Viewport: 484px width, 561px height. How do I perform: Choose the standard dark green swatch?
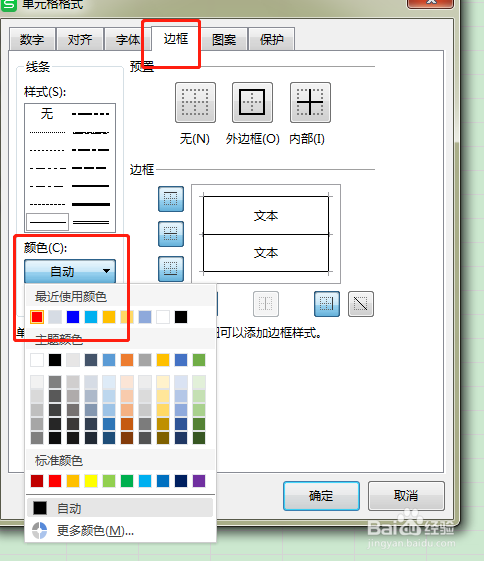pos(127,481)
